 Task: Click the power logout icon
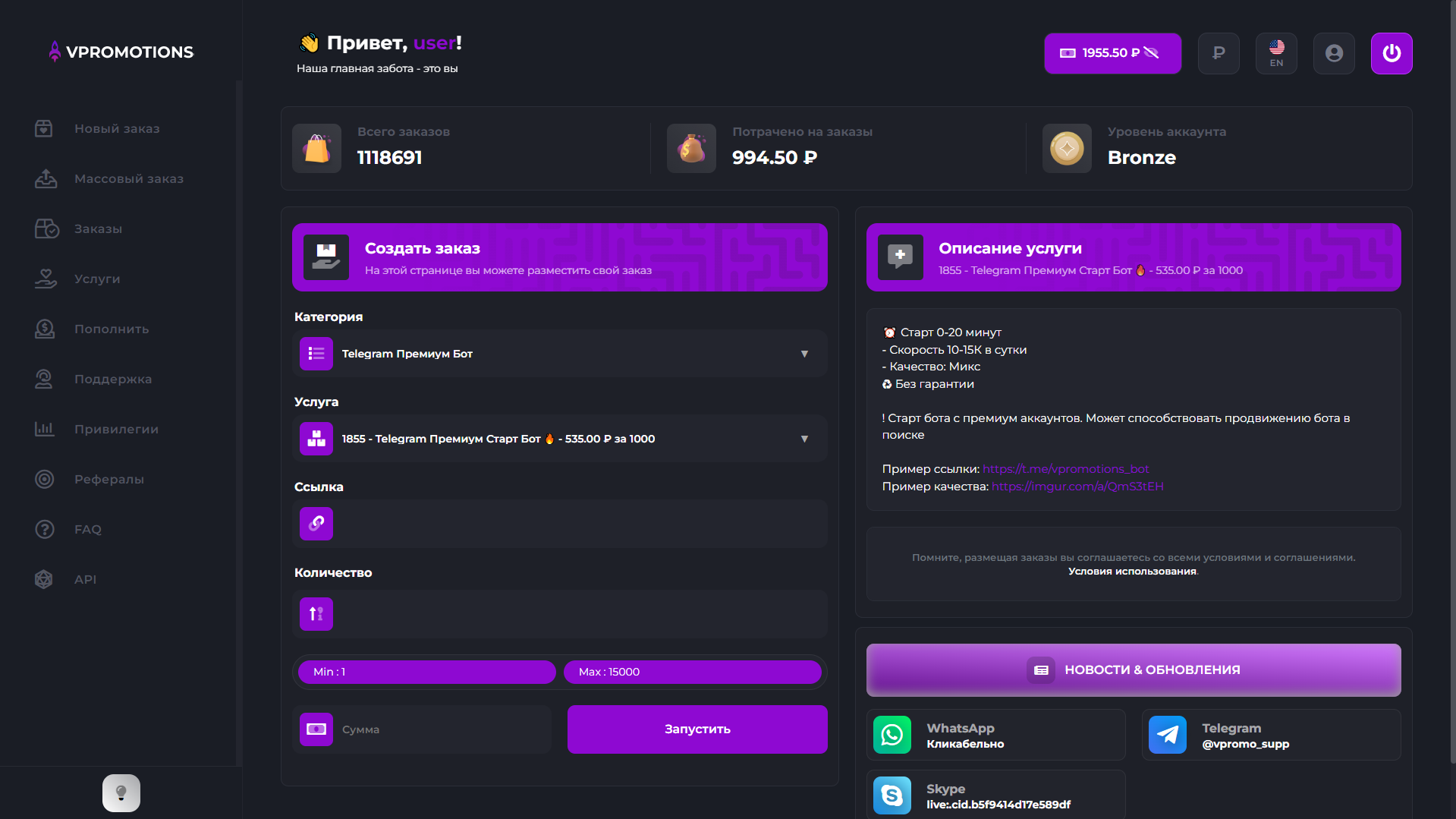pyautogui.click(x=1392, y=53)
